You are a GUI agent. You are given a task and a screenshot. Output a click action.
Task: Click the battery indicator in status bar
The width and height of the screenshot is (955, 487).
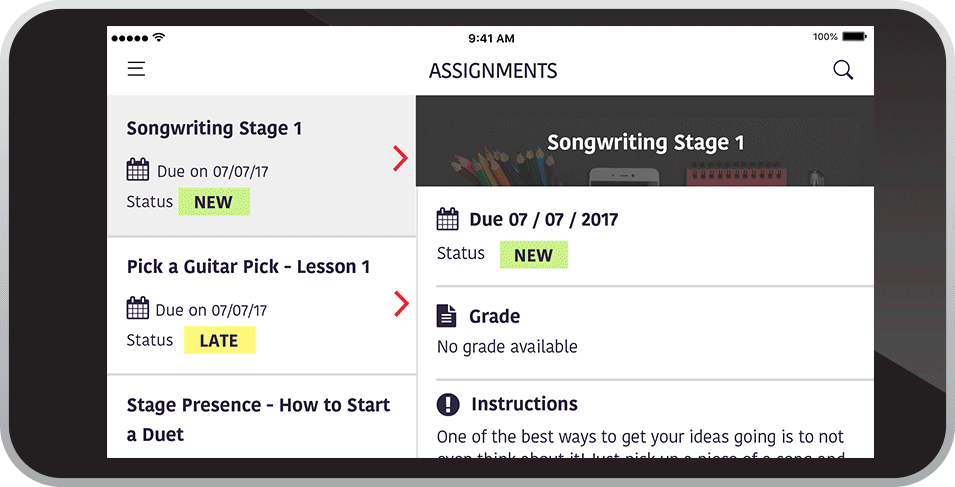[x=854, y=37]
